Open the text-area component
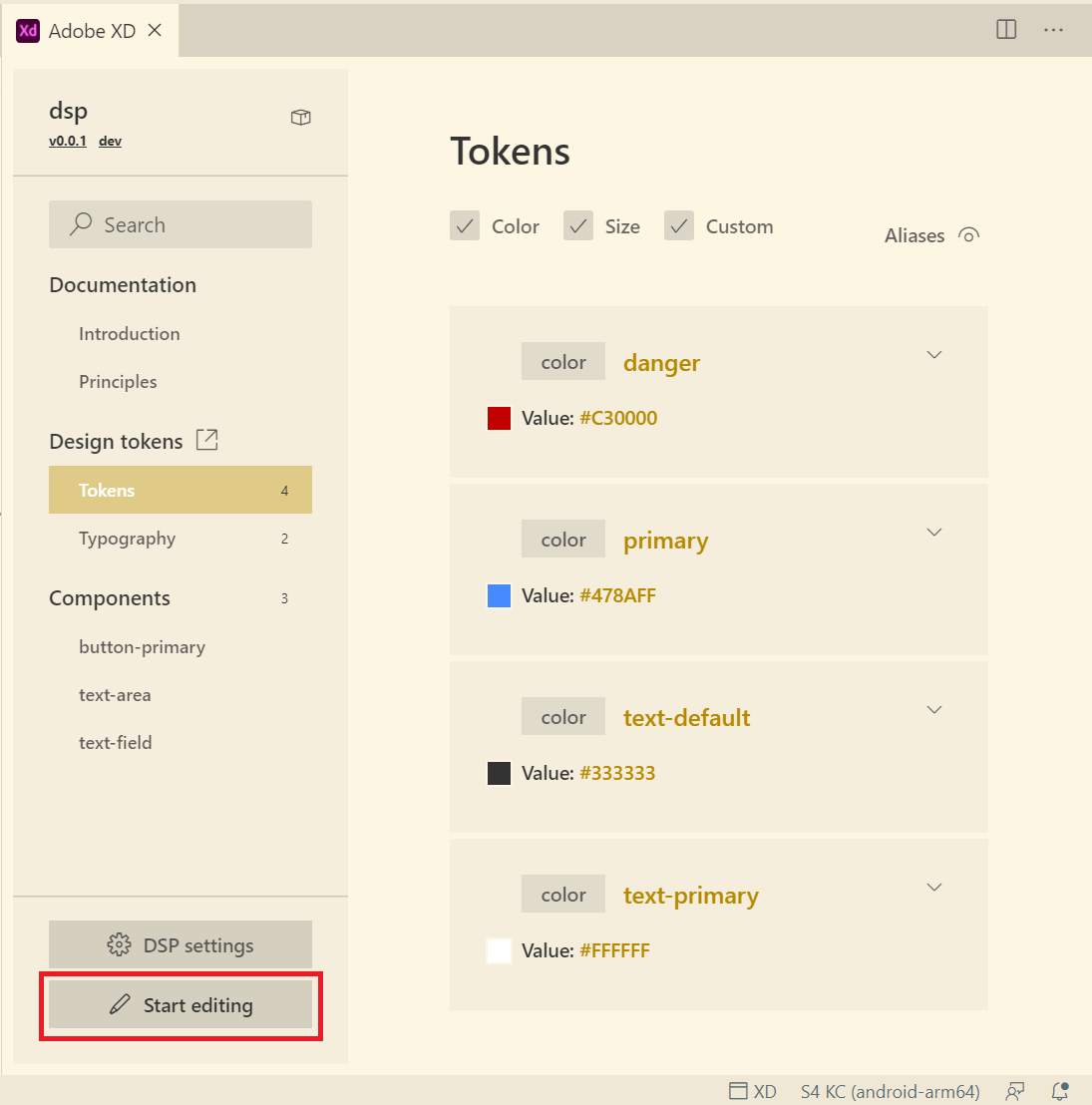Viewport: 1092px width, 1105px height. coord(115,695)
